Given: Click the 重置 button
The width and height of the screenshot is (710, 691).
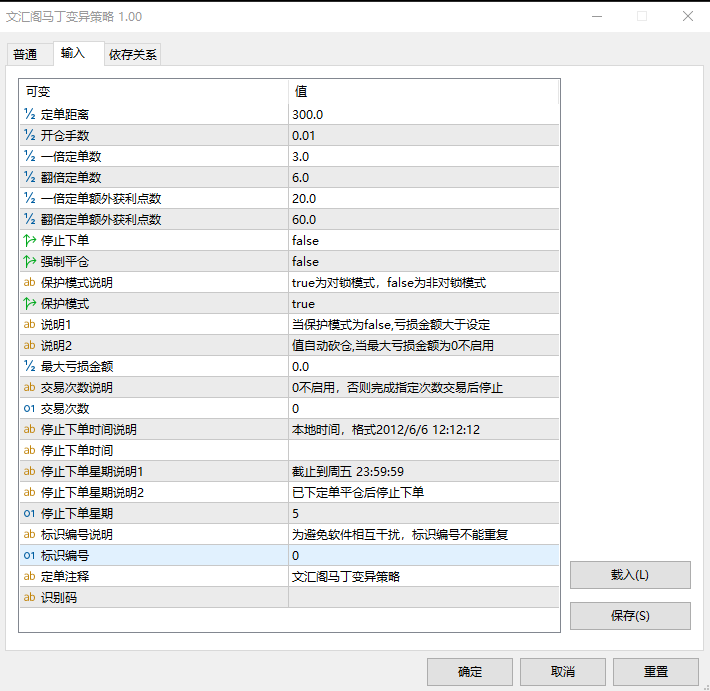Looking at the screenshot, I should tap(655, 671).
